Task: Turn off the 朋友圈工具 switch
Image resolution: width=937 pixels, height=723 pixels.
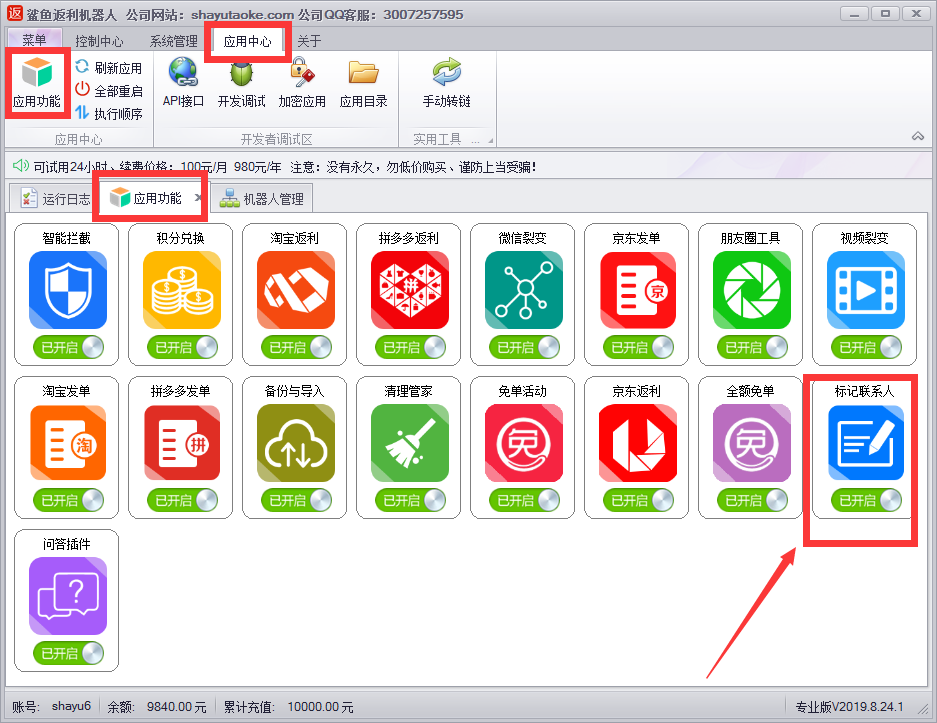Action: 753,347
